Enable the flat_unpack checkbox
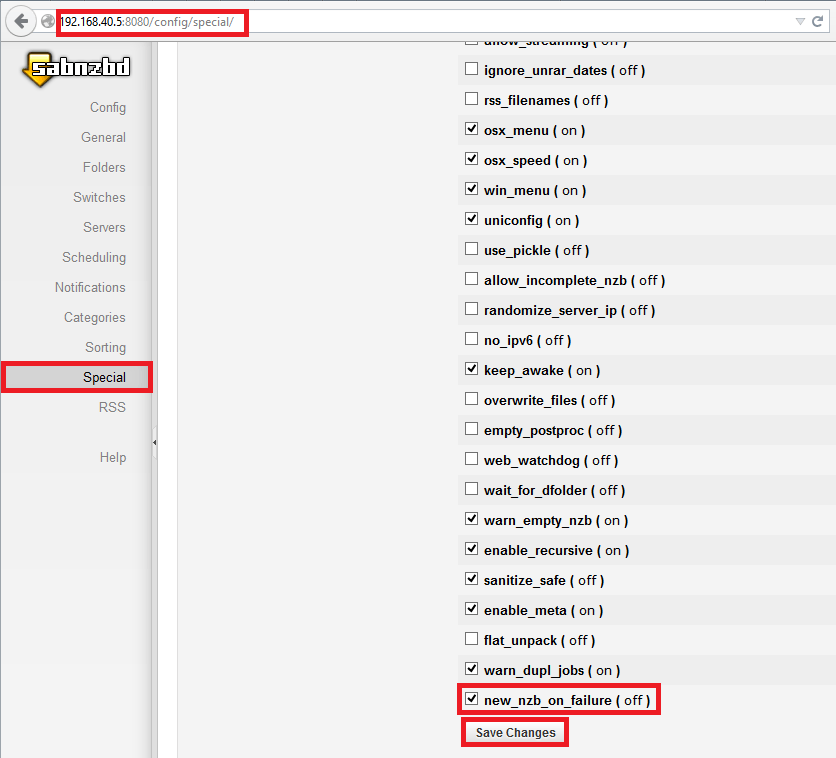Image resolution: width=836 pixels, height=758 pixels. tap(472, 639)
